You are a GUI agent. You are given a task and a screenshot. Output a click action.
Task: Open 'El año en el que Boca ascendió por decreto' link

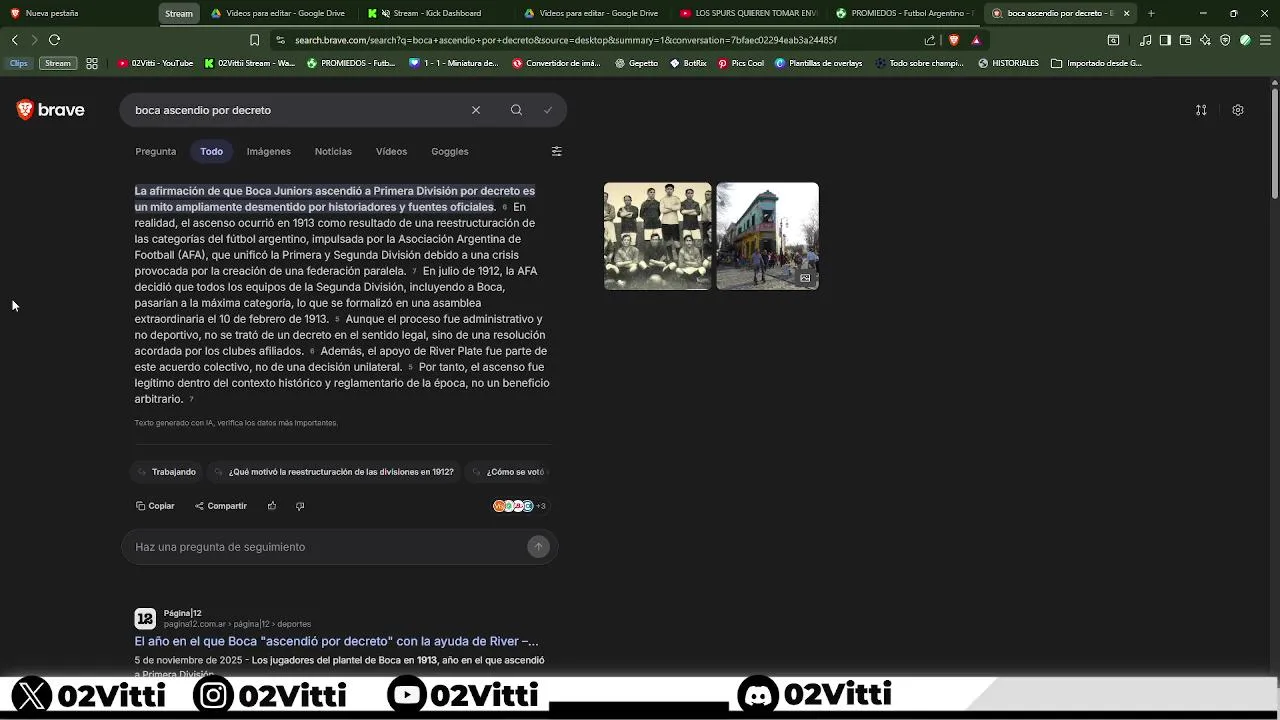pos(336,641)
